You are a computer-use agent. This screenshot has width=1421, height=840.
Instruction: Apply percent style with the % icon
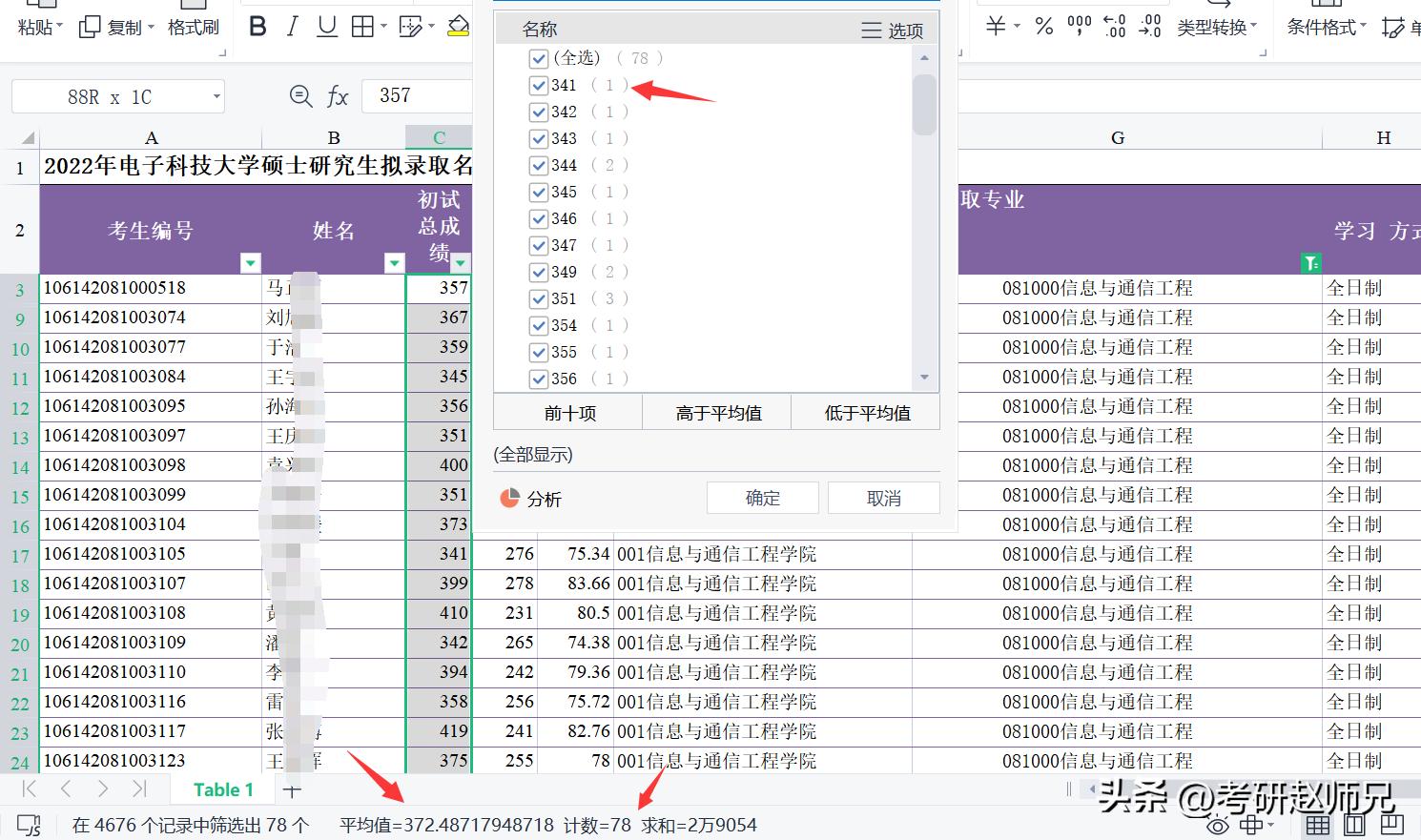pos(1043,28)
